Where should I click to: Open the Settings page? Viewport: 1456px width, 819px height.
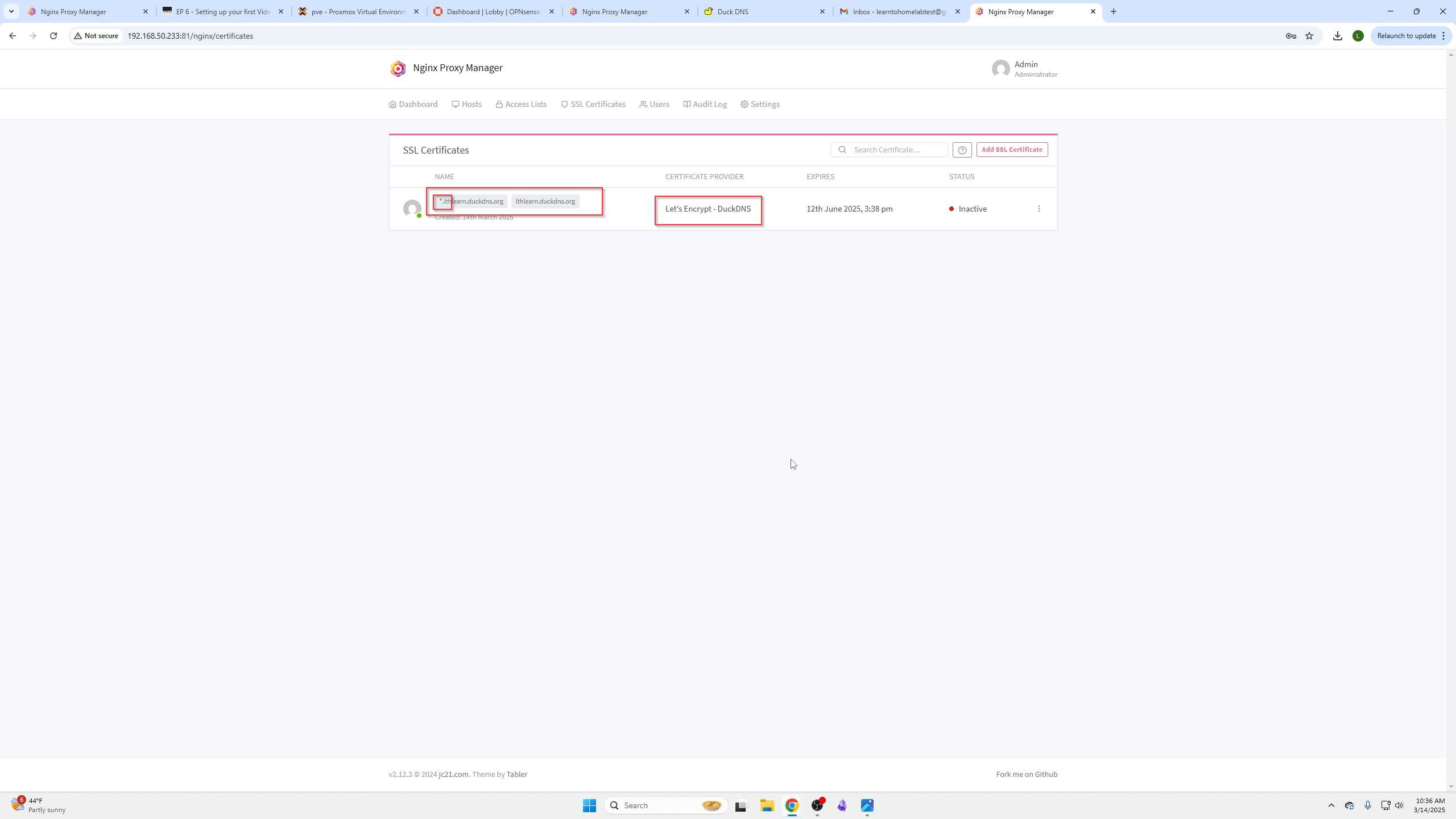click(760, 104)
